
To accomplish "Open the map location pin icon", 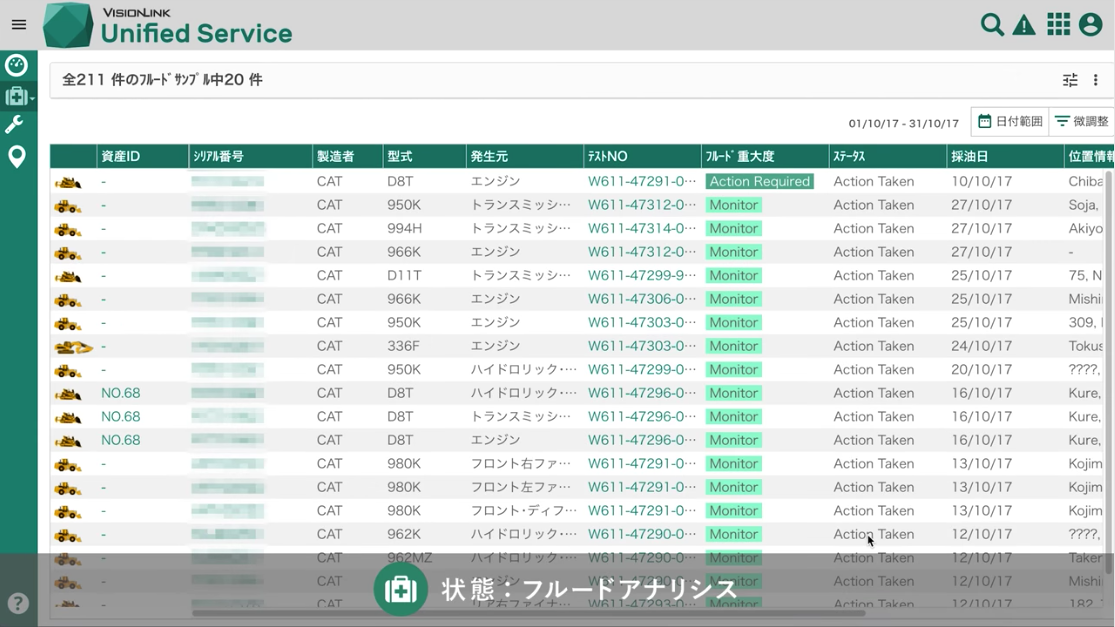I will (17, 157).
